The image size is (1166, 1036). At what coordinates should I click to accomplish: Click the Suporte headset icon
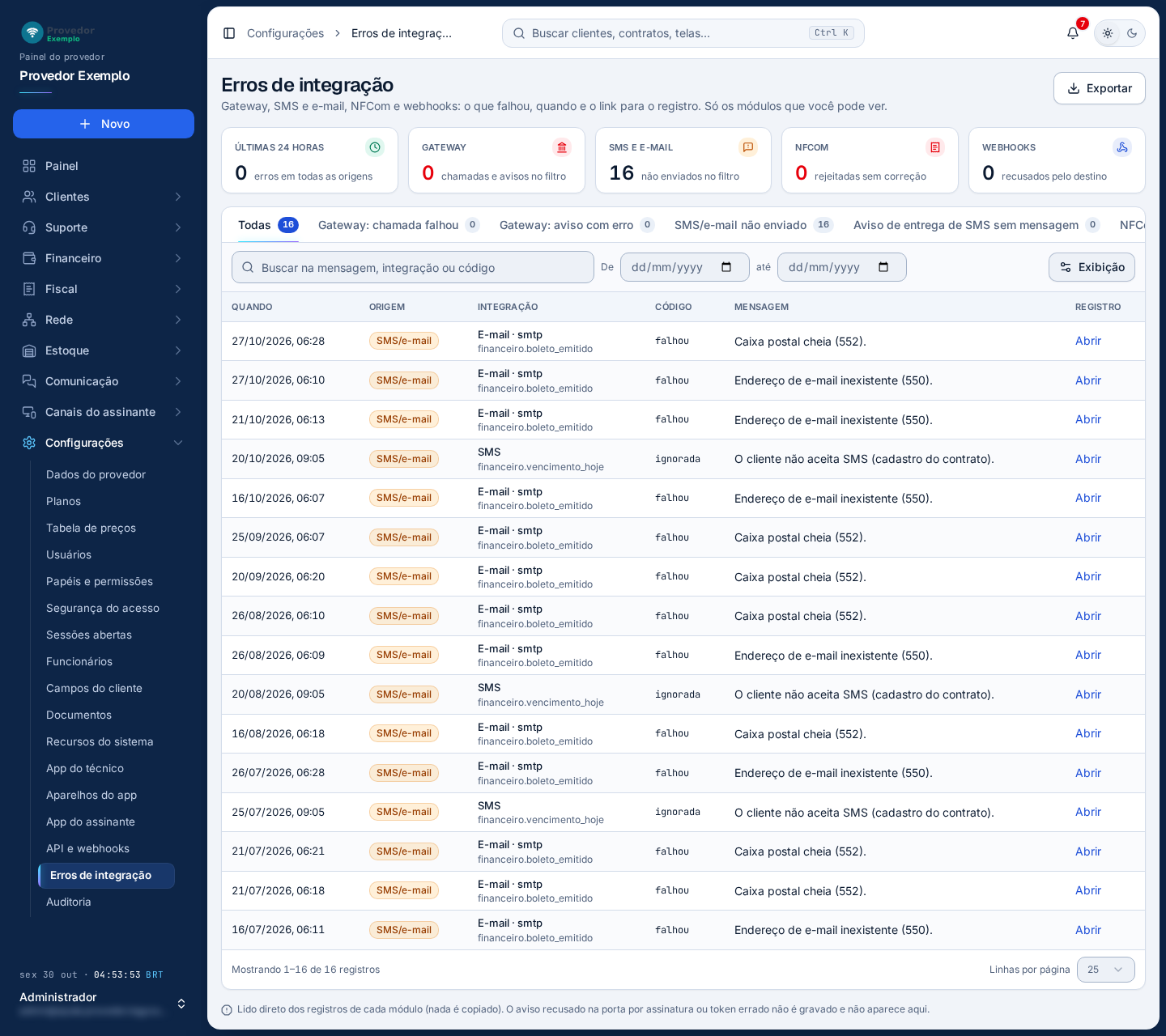tap(29, 227)
